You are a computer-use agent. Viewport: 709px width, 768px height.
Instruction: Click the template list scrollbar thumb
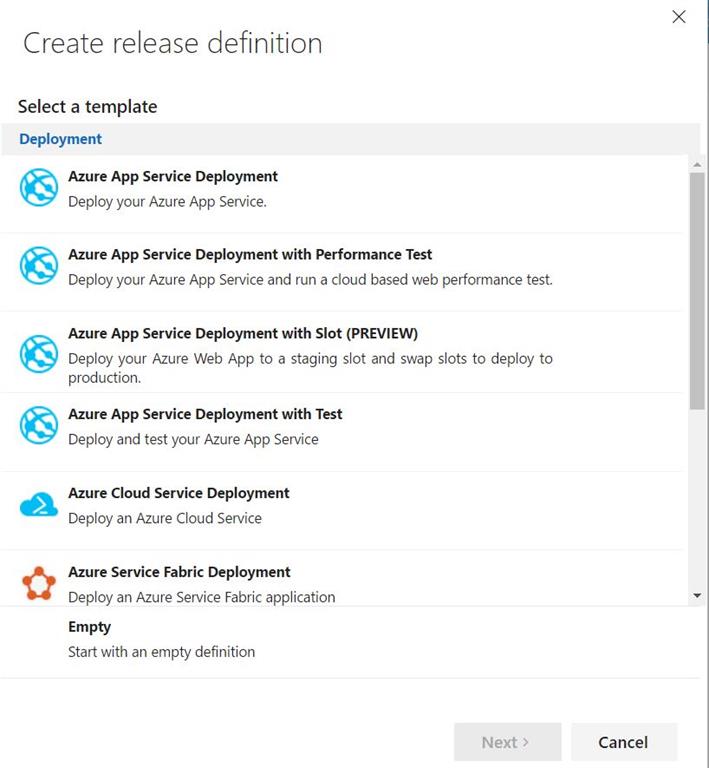pyautogui.click(x=697, y=290)
